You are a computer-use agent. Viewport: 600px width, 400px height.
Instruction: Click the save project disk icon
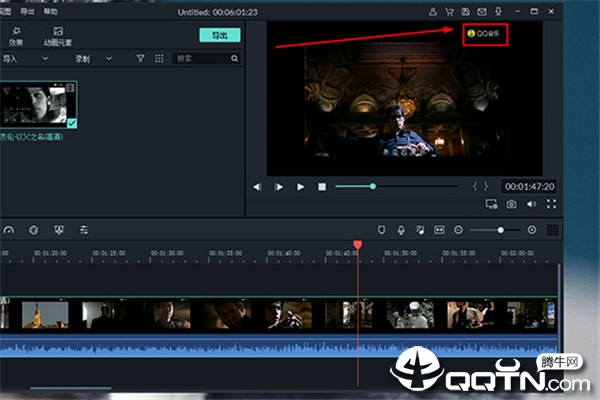click(x=470, y=12)
